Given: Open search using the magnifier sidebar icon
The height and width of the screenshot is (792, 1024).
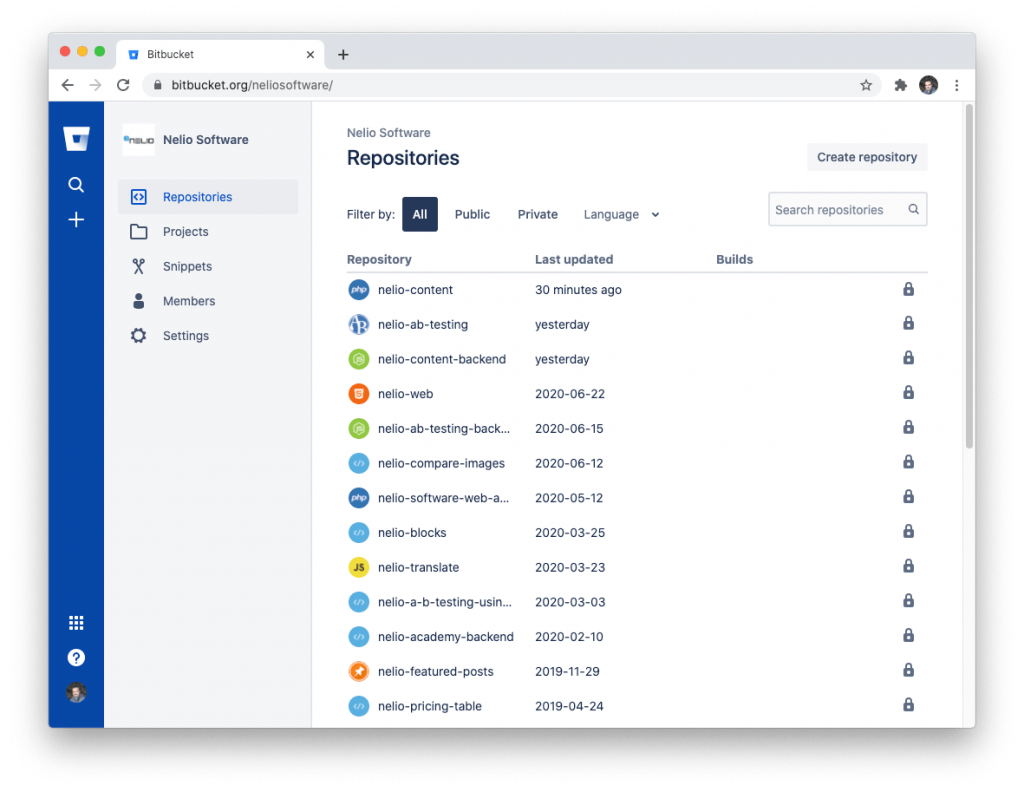Looking at the screenshot, I should click(76, 184).
